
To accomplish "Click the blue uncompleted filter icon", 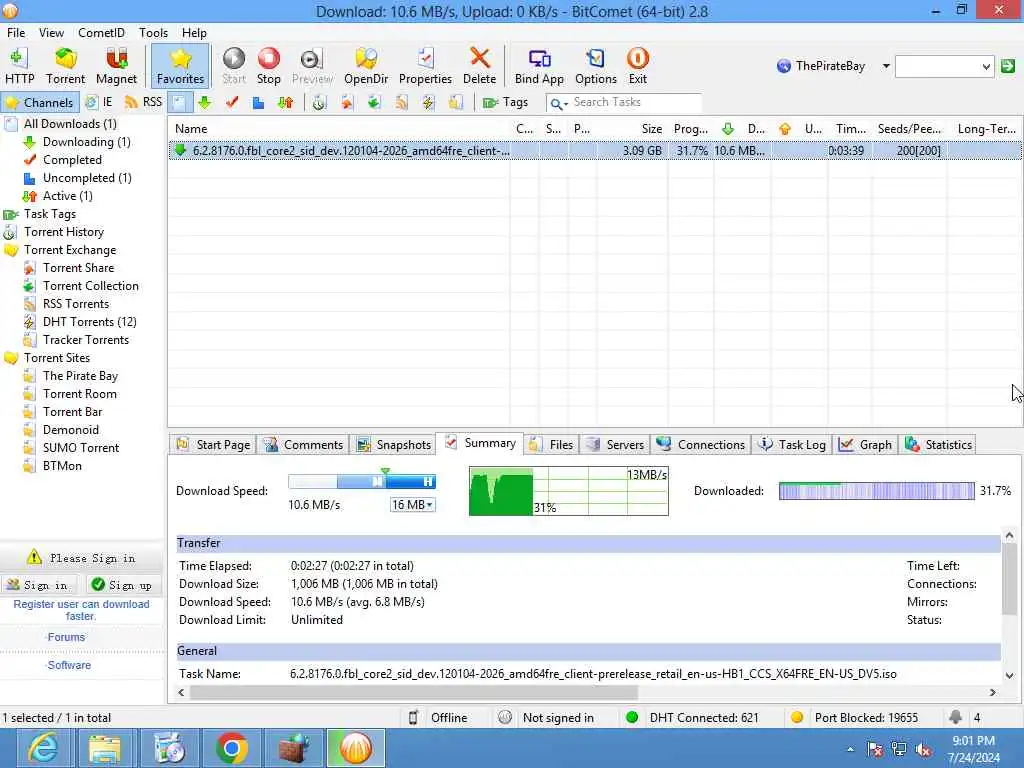I will [259, 103].
